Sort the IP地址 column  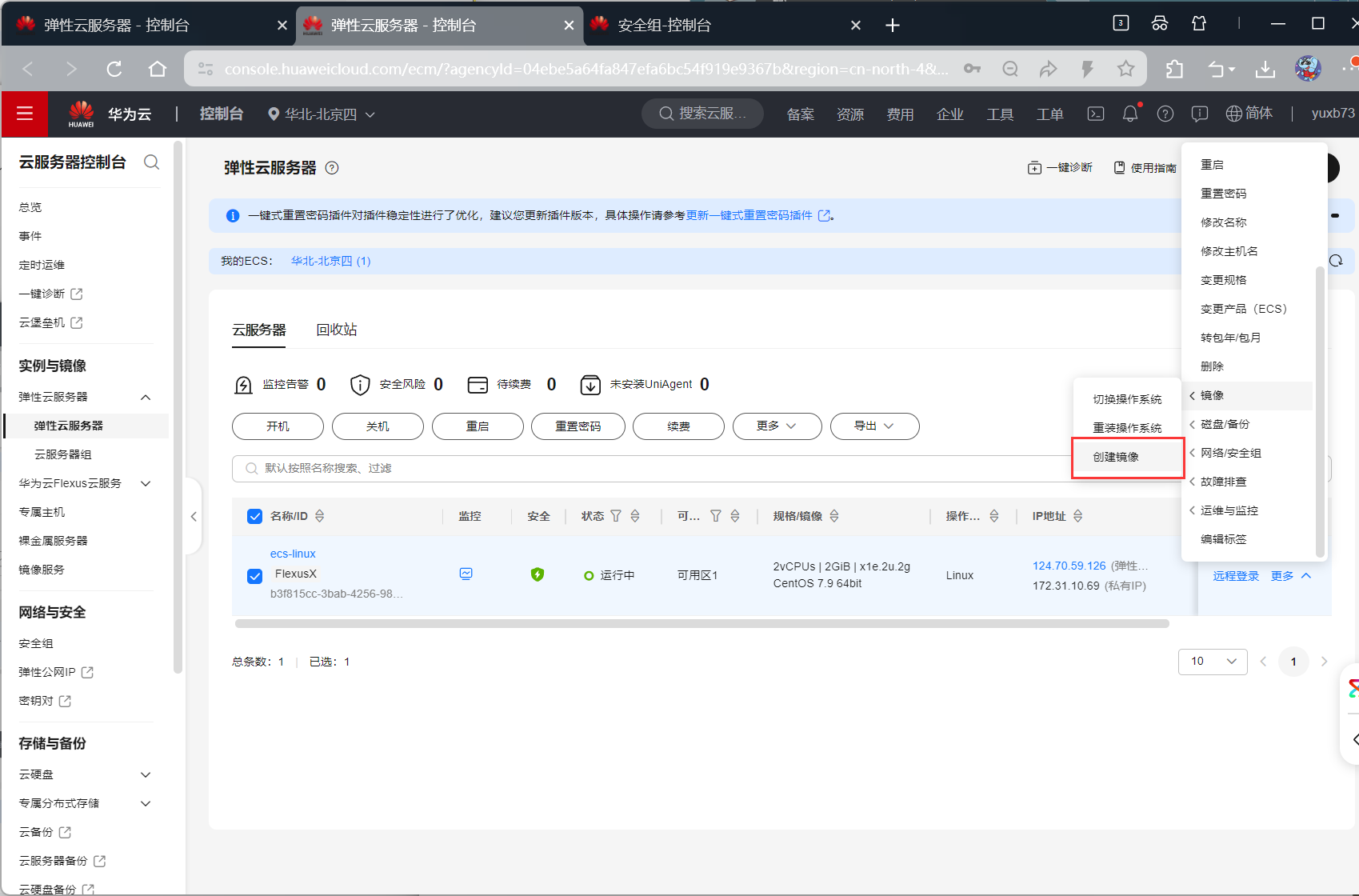[1078, 516]
